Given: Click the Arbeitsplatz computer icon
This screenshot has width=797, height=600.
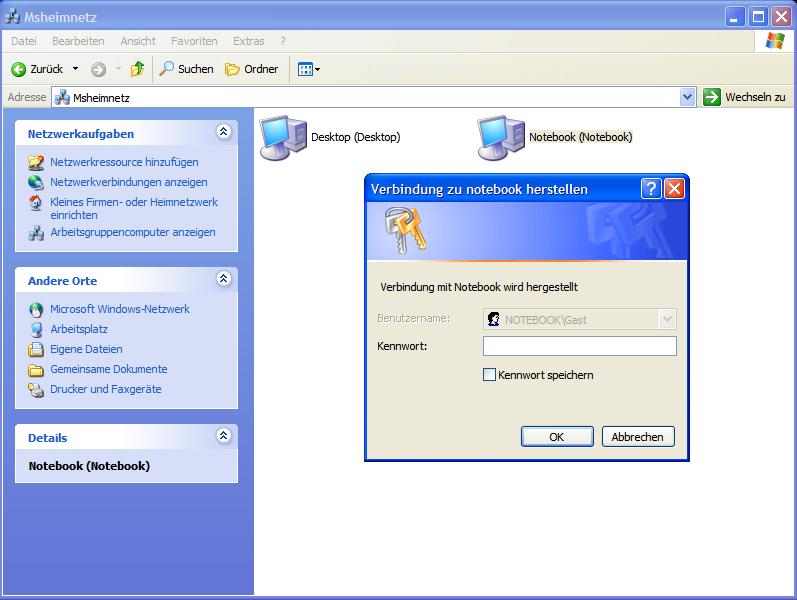Looking at the screenshot, I should [x=36, y=329].
